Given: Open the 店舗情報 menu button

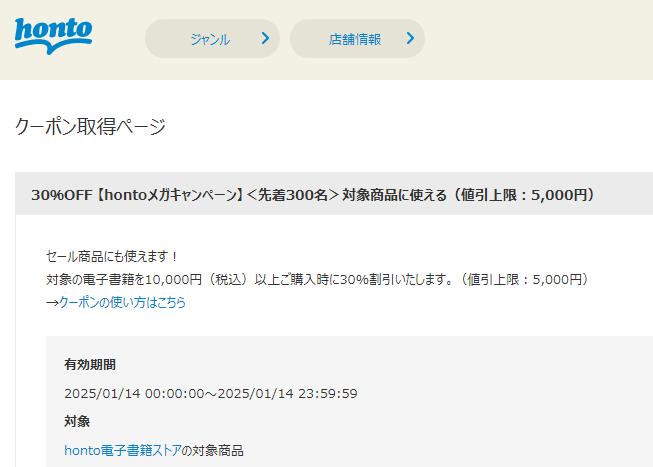Looking at the screenshot, I should 357,39.
